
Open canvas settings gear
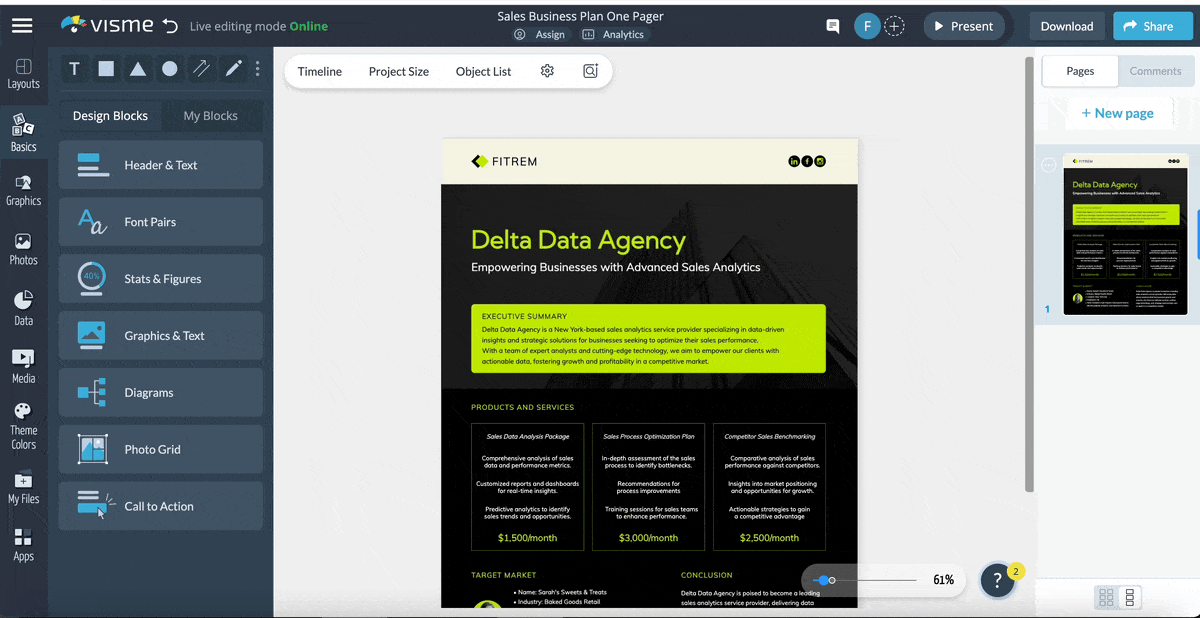point(546,71)
